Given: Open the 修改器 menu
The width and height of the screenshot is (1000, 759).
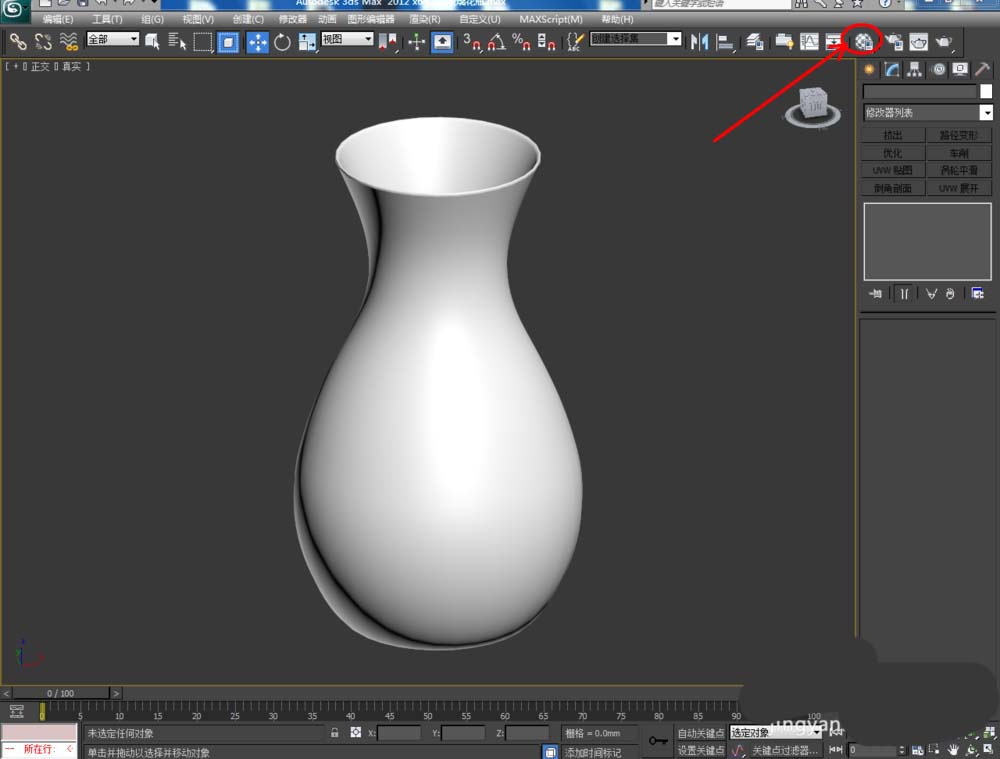Looking at the screenshot, I should (293, 19).
